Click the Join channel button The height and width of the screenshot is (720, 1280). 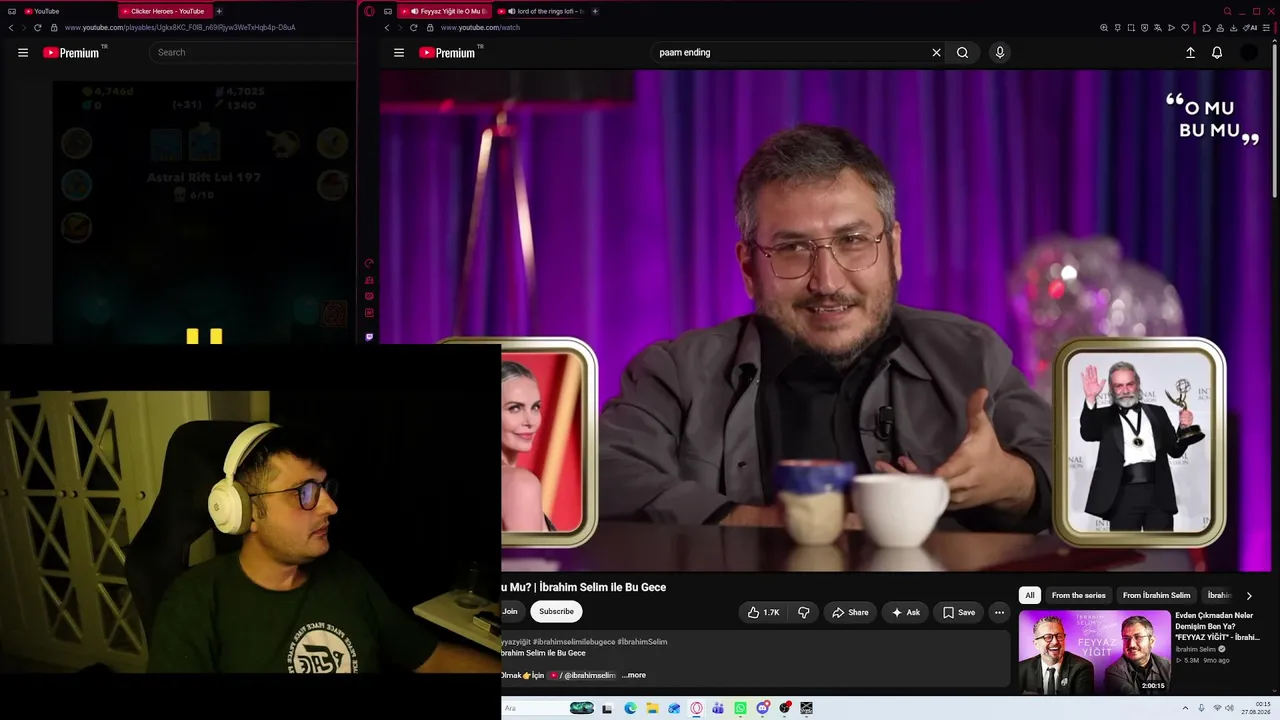tap(512, 612)
